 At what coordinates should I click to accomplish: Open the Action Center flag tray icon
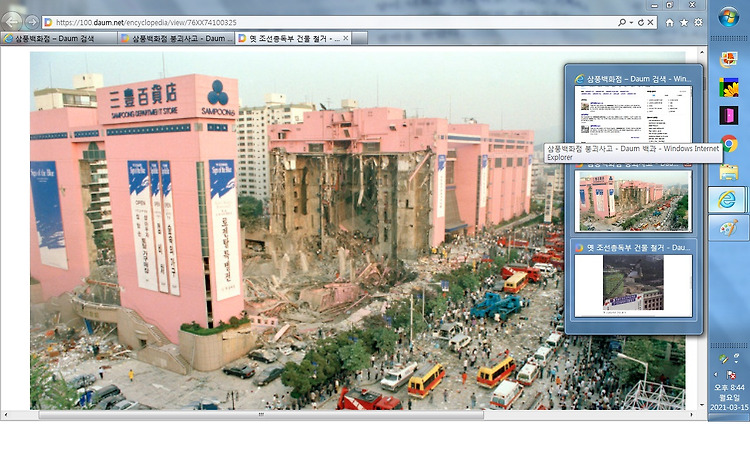click(x=731, y=374)
